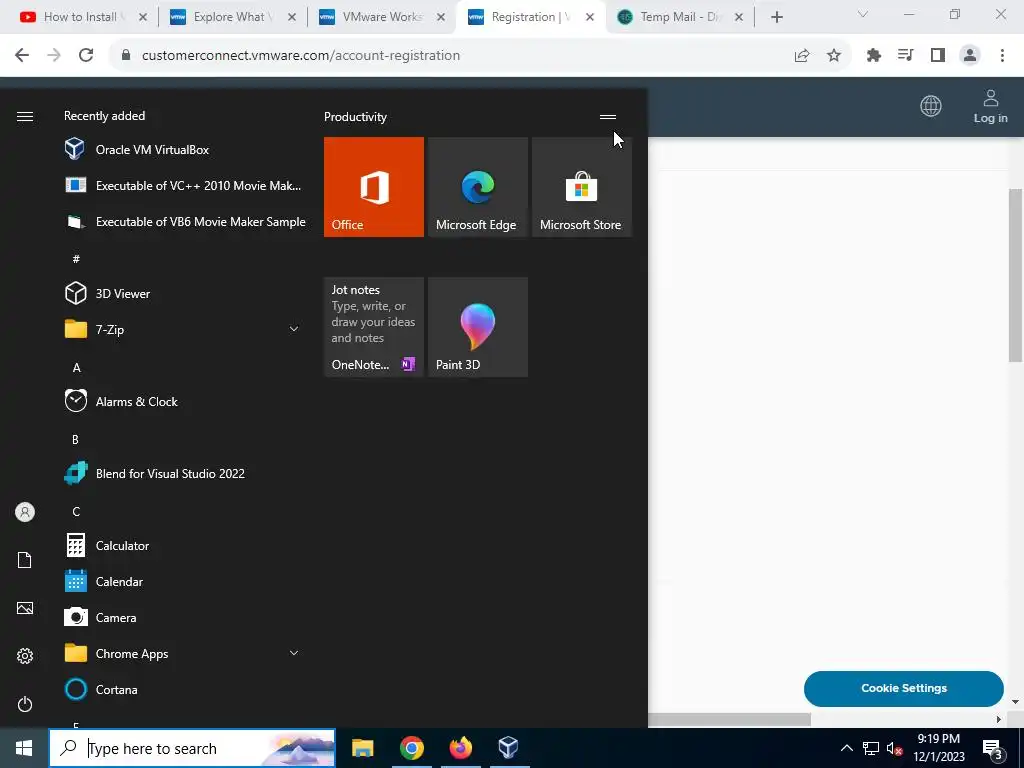Image resolution: width=1024 pixels, height=768 pixels.
Task: Open the user account icon in Start
Action: (x=25, y=512)
